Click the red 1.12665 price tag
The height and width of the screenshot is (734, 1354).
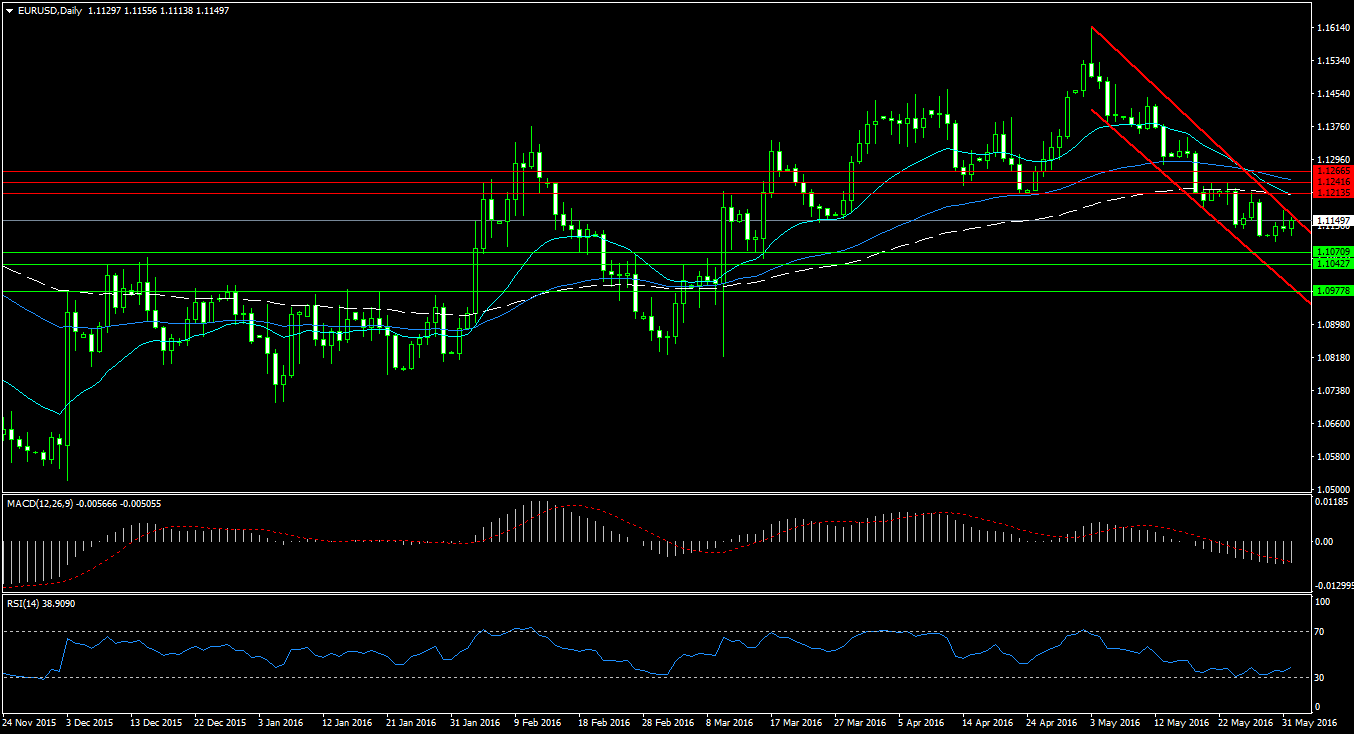(x=1332, y=172)
